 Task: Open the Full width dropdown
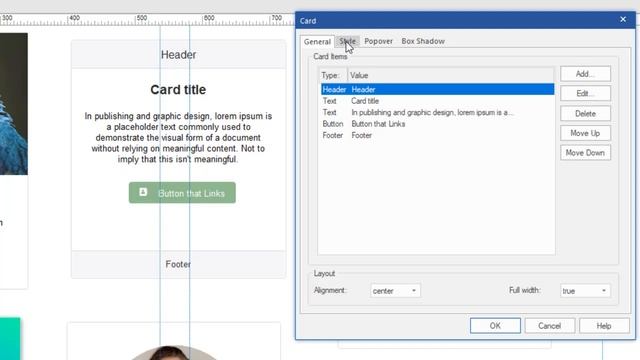pyautogui.click(x=585, y=291)
